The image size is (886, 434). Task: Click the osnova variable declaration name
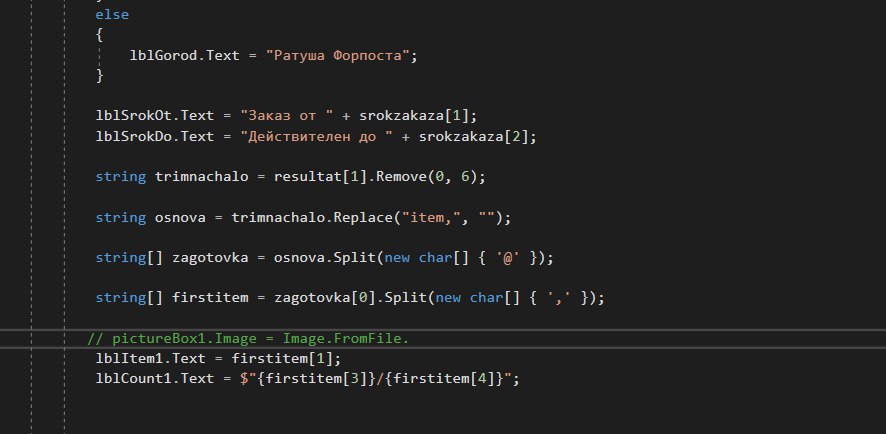coord(180,218)
